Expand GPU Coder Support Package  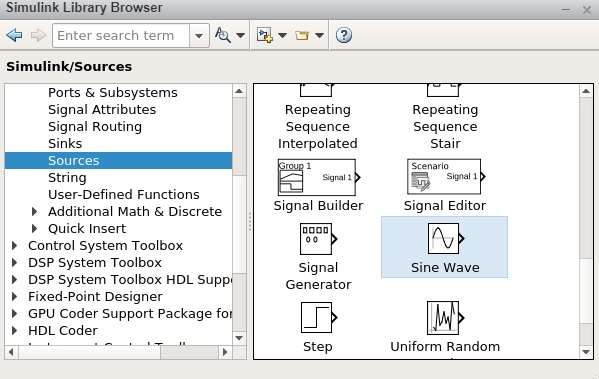[x=15, y=313]
